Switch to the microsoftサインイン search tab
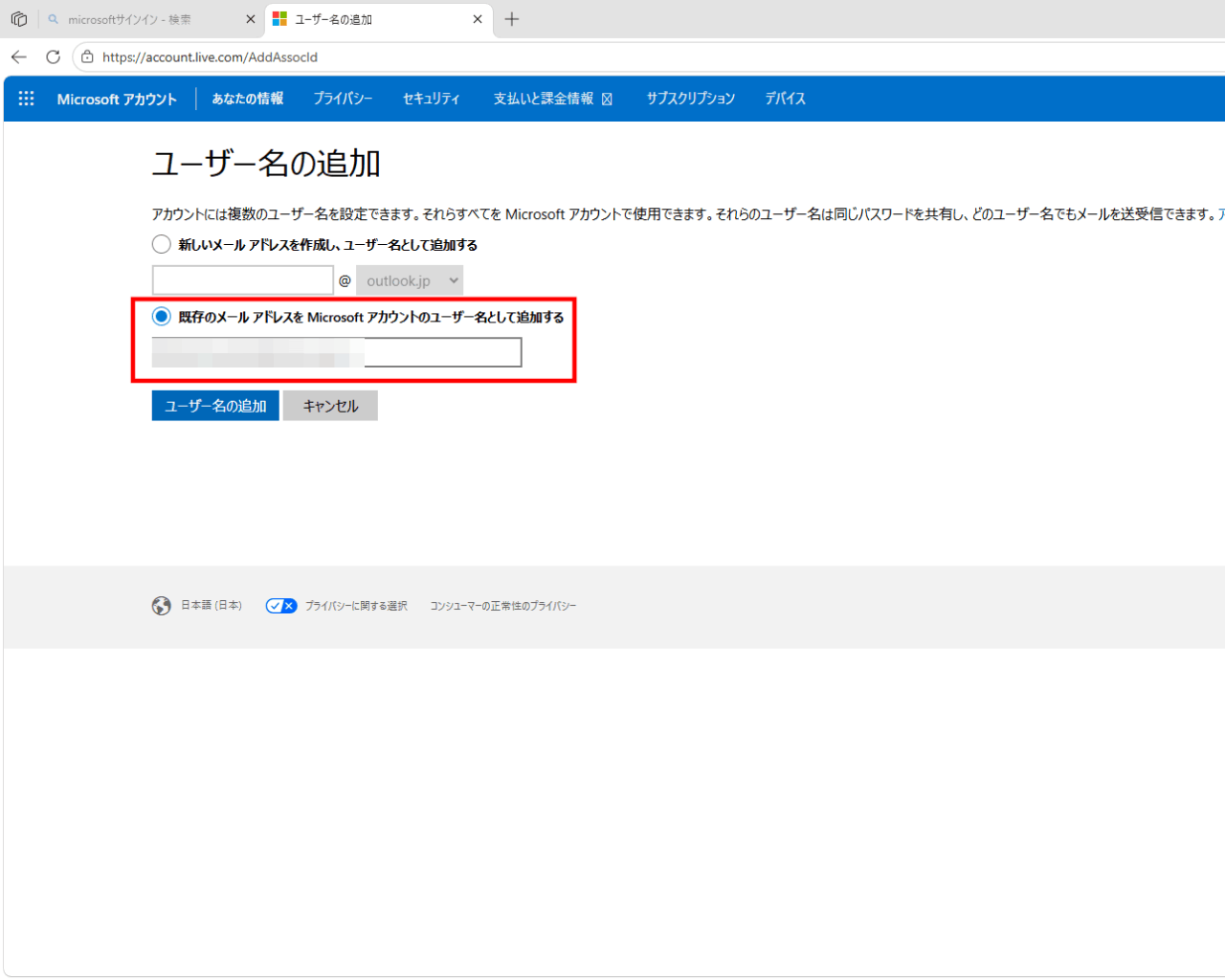The width and height of the screenshot is (1225, 980). click(x=144, y=19)
